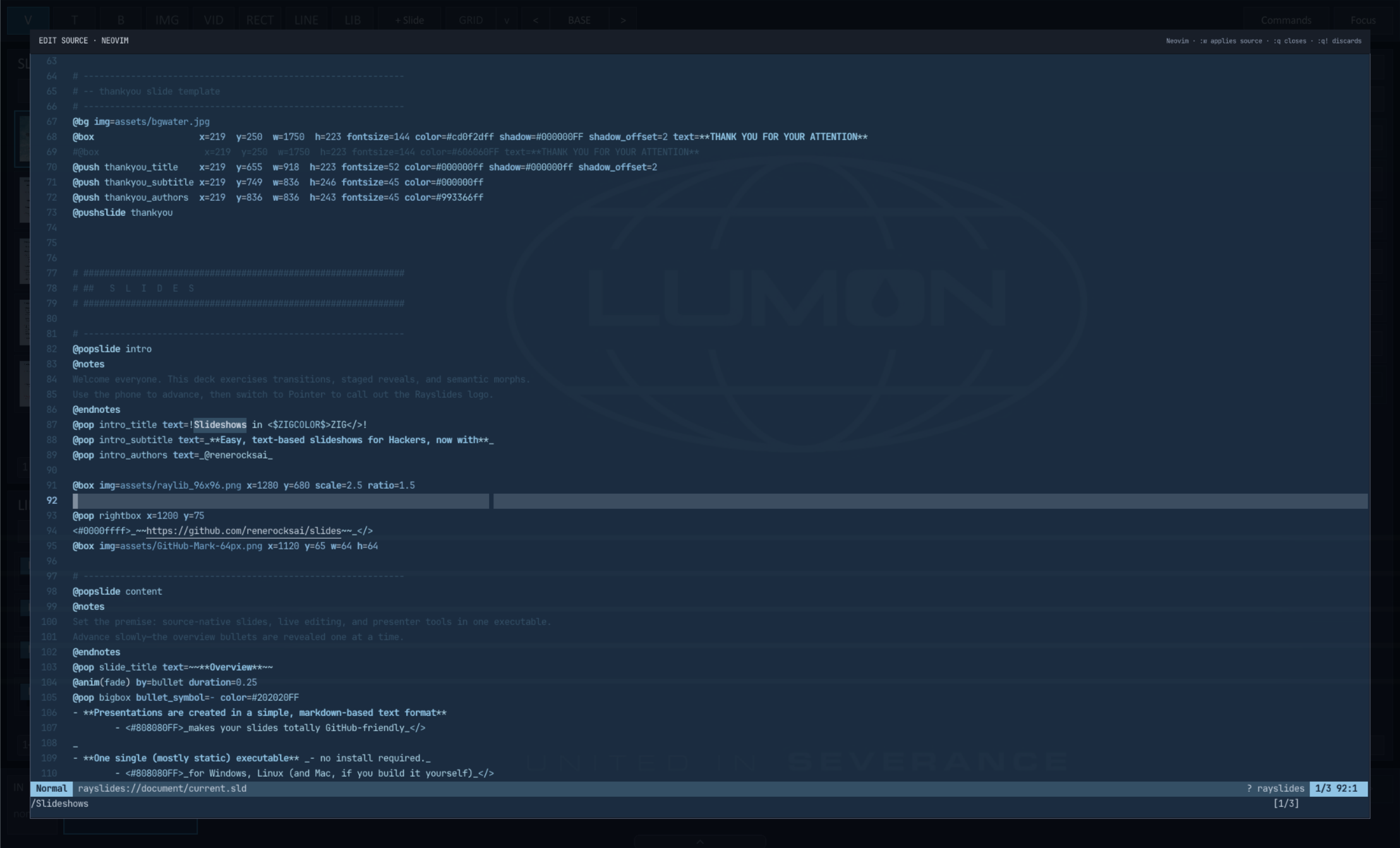Viewport: 1400px width, 848px height.
Task: Click the '@bg img=assets/bgwater.jpg' line
Action: pos(141,121)
